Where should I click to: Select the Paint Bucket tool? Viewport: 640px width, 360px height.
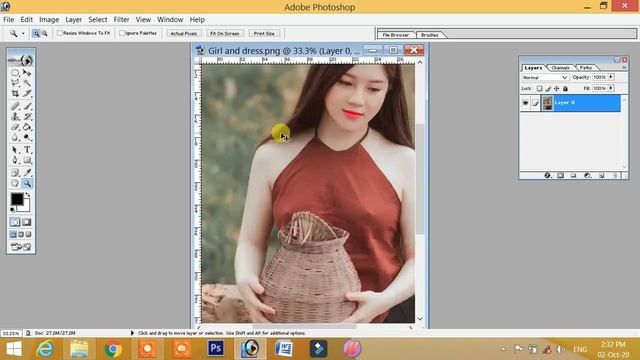[27, 127]
